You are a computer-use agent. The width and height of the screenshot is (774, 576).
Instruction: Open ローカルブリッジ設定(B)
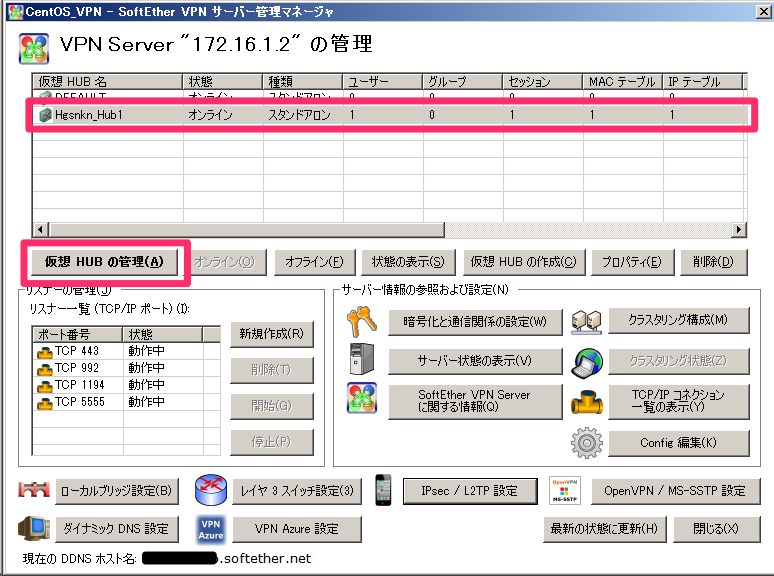116,491
